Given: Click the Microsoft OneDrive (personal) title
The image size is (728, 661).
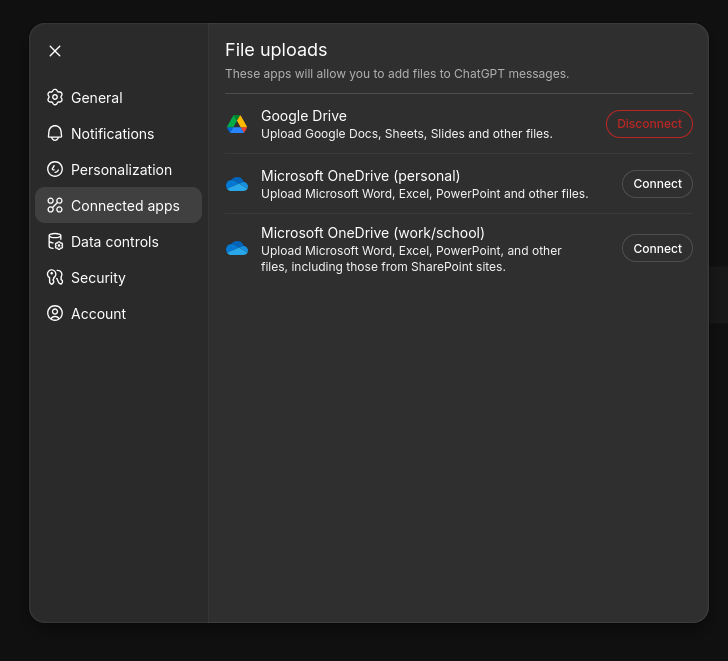Looking at the screenshot, I should (360, 176).
